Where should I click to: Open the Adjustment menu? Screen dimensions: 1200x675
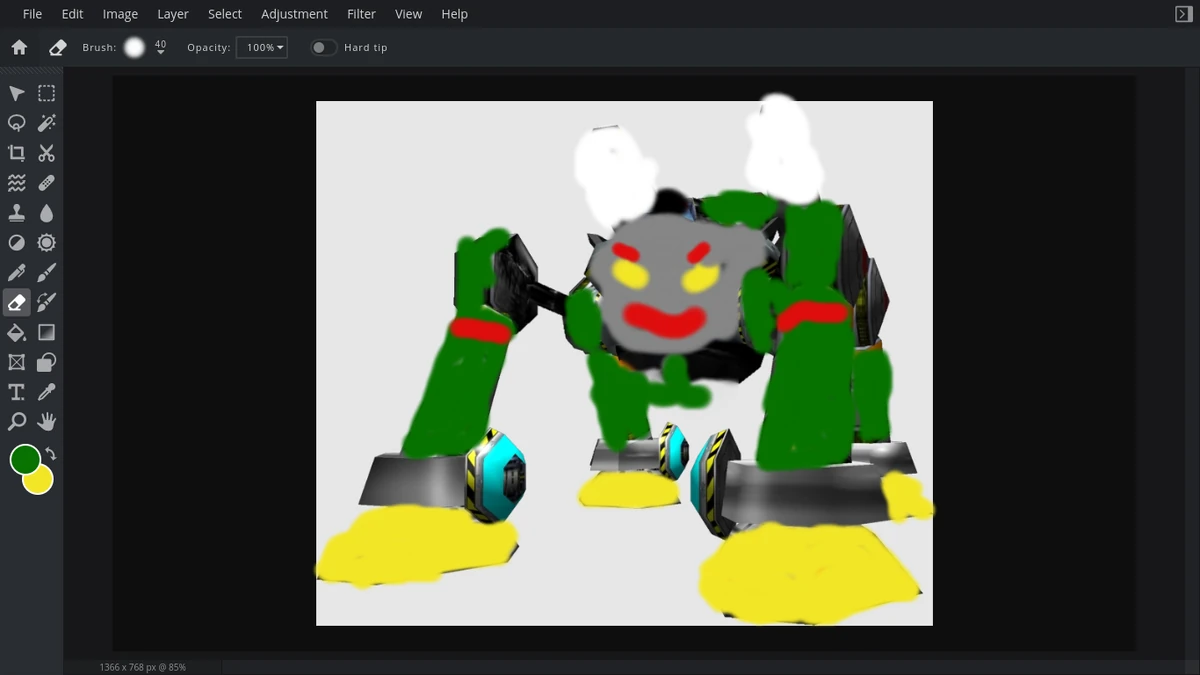(x=294, y=13)
